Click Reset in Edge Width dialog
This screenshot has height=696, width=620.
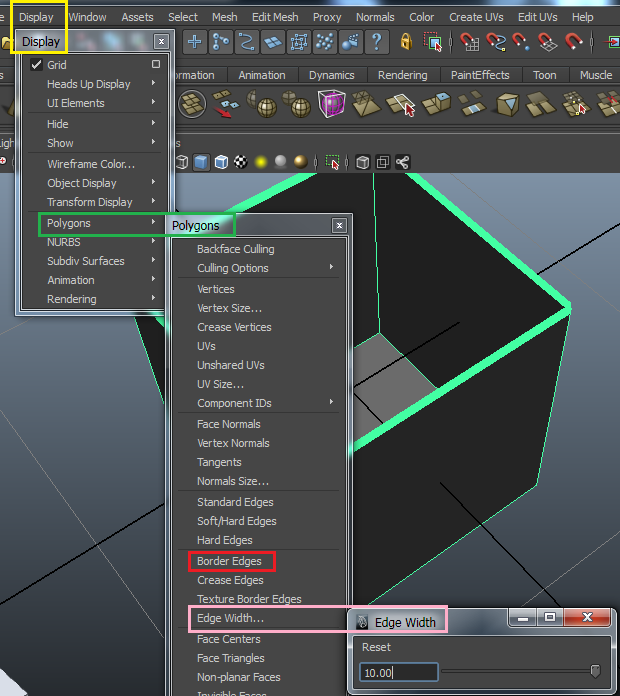click(x=376, y=647)
